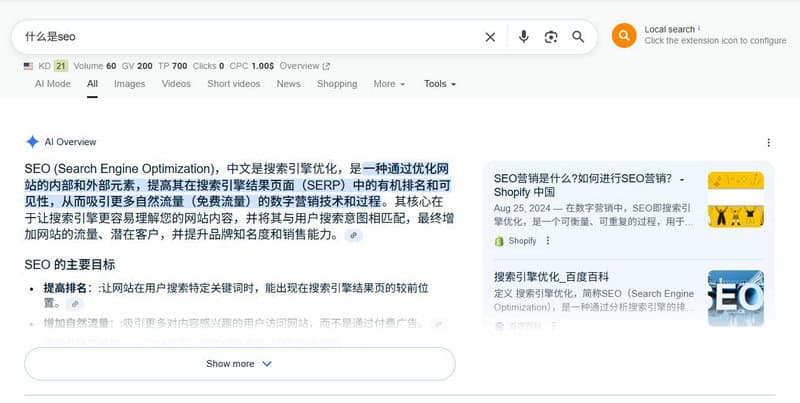Viewport: 800px width, 403px height.
Task: Click the GV 200 metric
Action: 137,66
